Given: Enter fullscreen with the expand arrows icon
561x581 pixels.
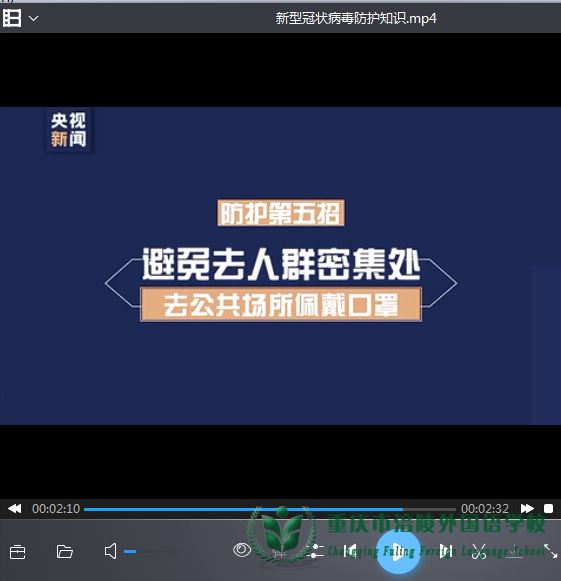Looking at the screenshot, I should coord(551,551).
